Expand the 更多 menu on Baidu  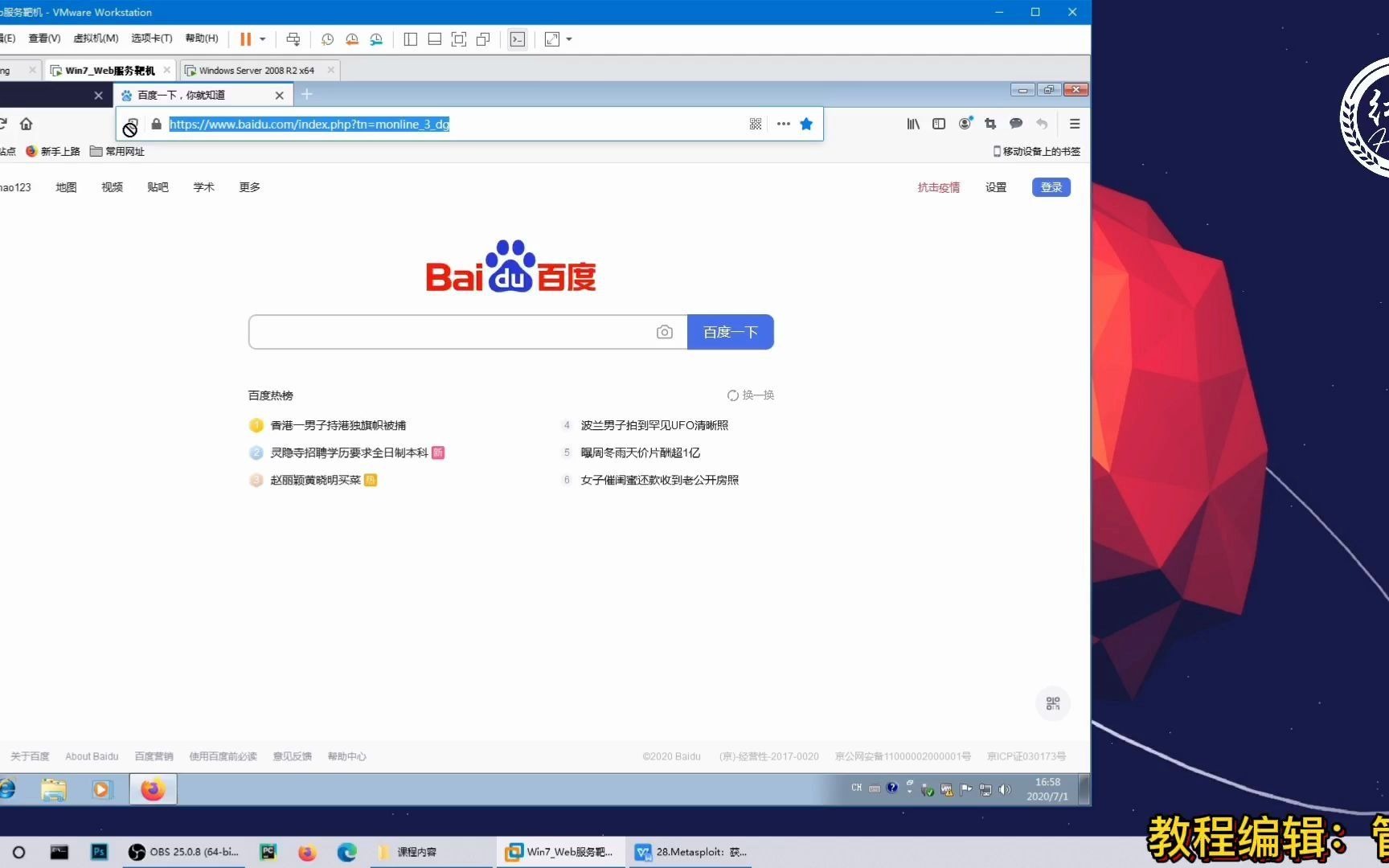(x=249, y=187)
